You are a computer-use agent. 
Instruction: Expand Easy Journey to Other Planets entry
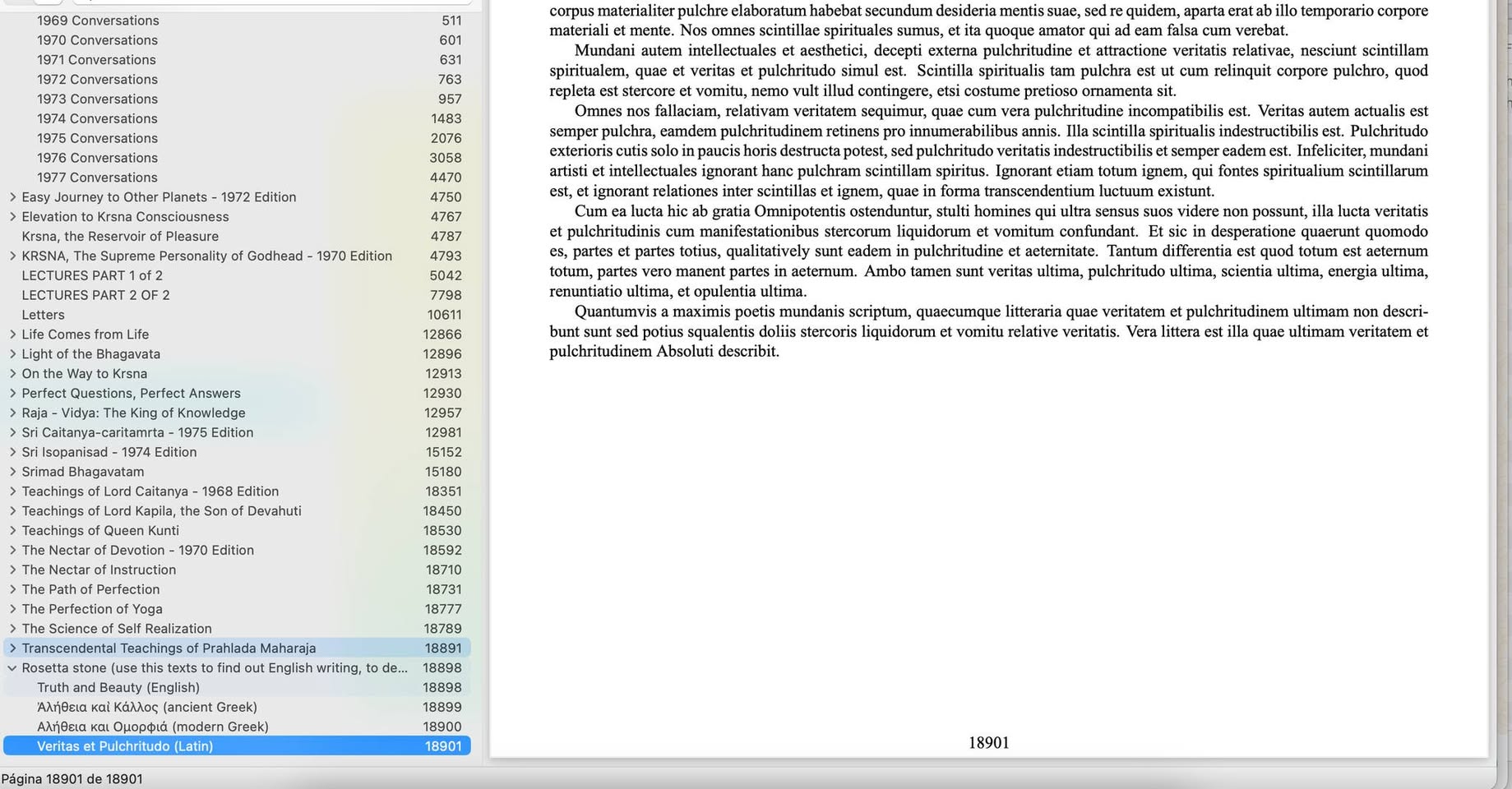(x=12, y=197)
